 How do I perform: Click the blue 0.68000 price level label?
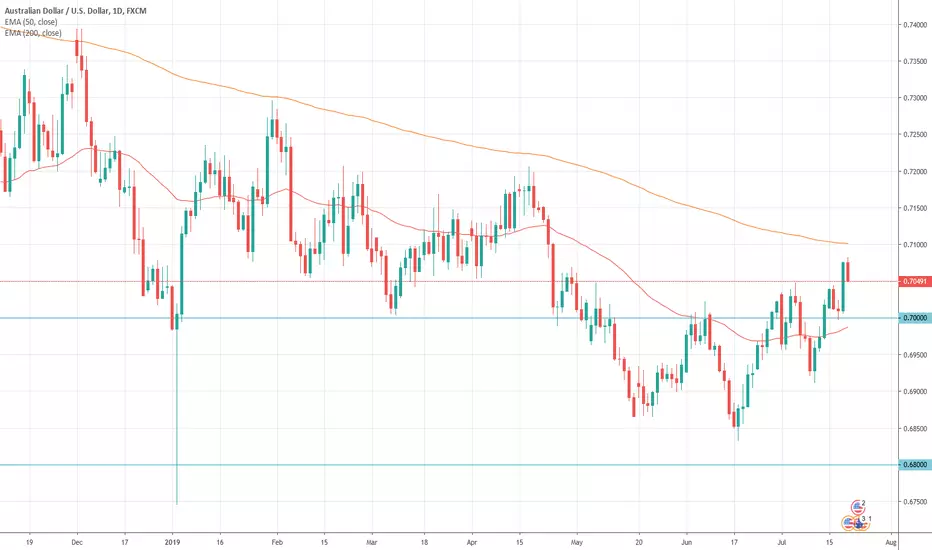point(914,464)
